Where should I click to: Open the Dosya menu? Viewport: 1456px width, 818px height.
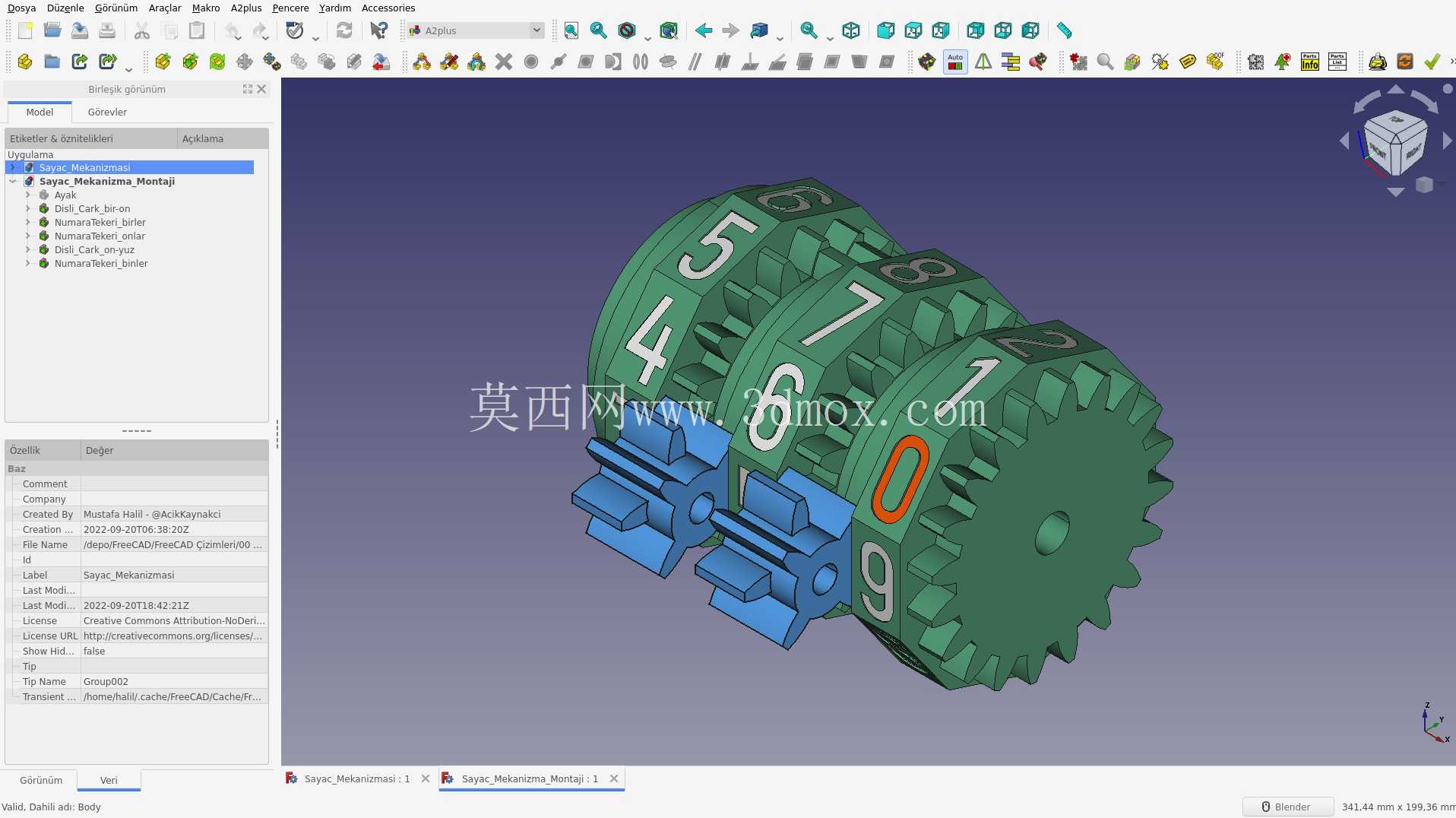point(22,8)
